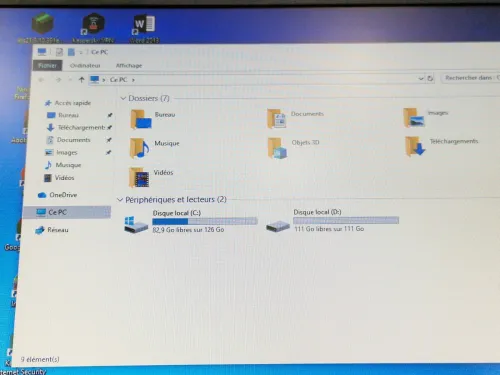This screenshot has width=500, height=375.
Task: Select Vidéos in the navigation pane
Action: [x=59, y=178]
